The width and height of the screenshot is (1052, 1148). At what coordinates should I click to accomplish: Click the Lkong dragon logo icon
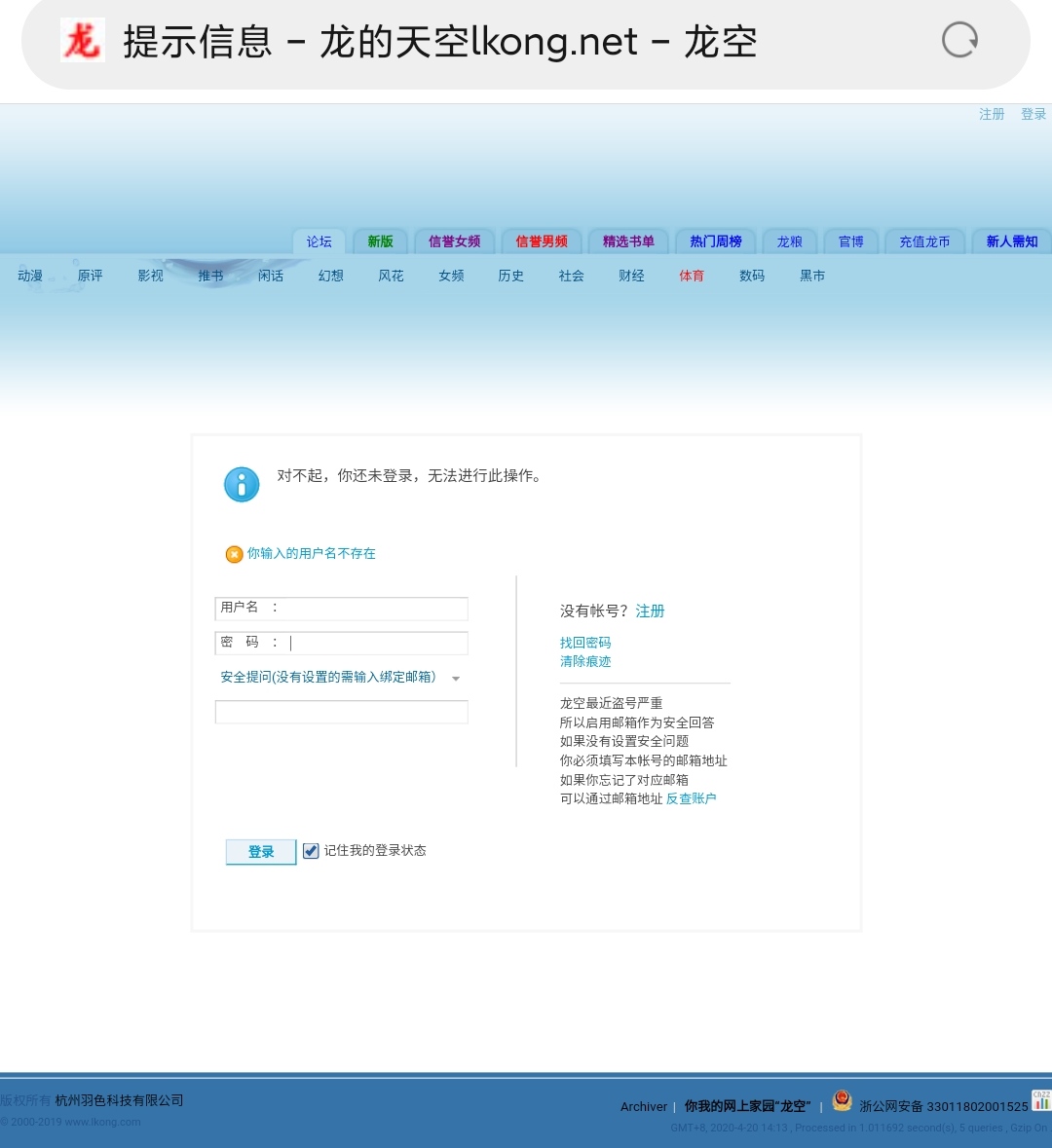point(81,42)
